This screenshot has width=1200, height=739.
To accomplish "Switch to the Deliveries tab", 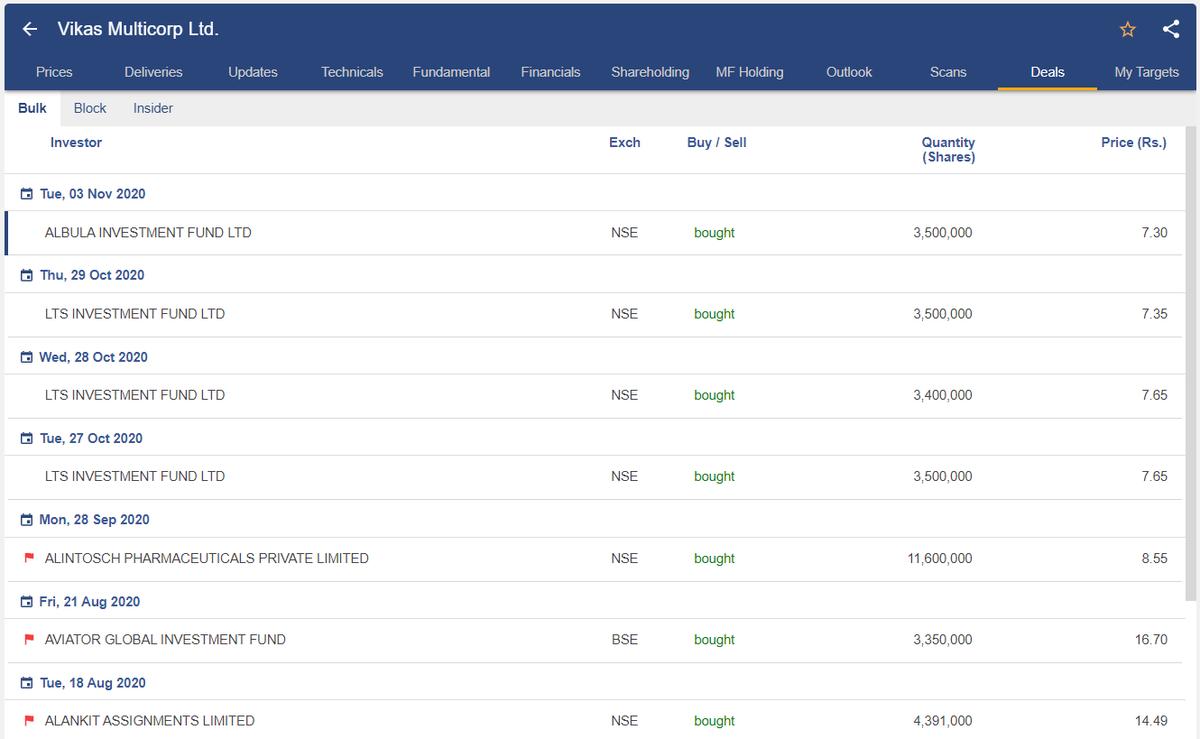I will click(x=153, y=72).
